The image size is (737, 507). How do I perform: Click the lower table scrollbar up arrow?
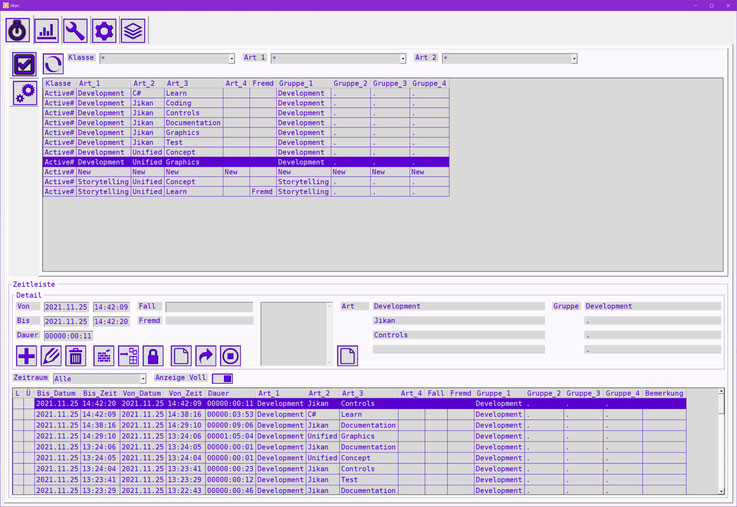tap(721, 391)
